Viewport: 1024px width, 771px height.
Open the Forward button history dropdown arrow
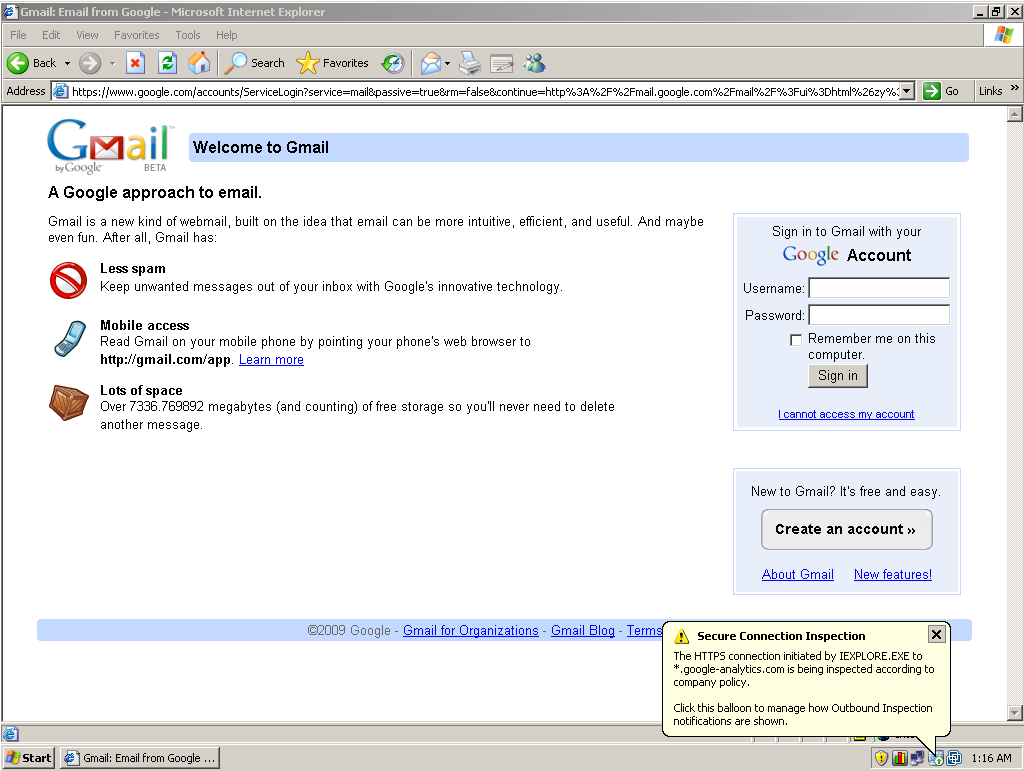112,63
